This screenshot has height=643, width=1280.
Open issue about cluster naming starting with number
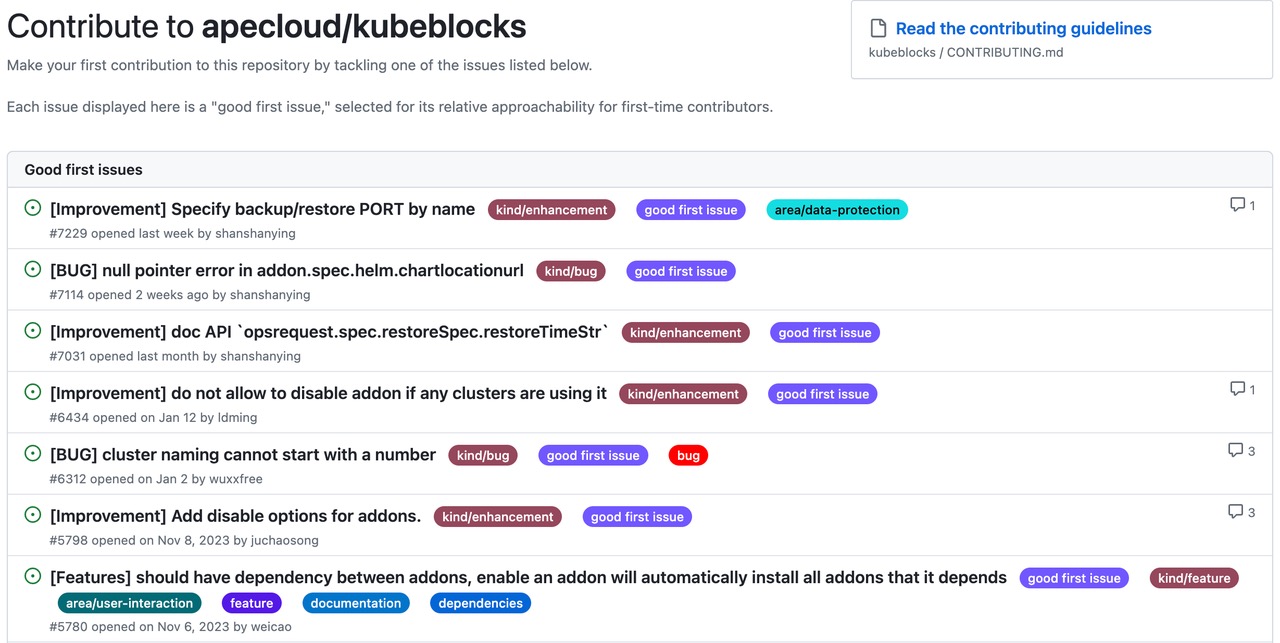pyautogui.click(x=243, y=455)
